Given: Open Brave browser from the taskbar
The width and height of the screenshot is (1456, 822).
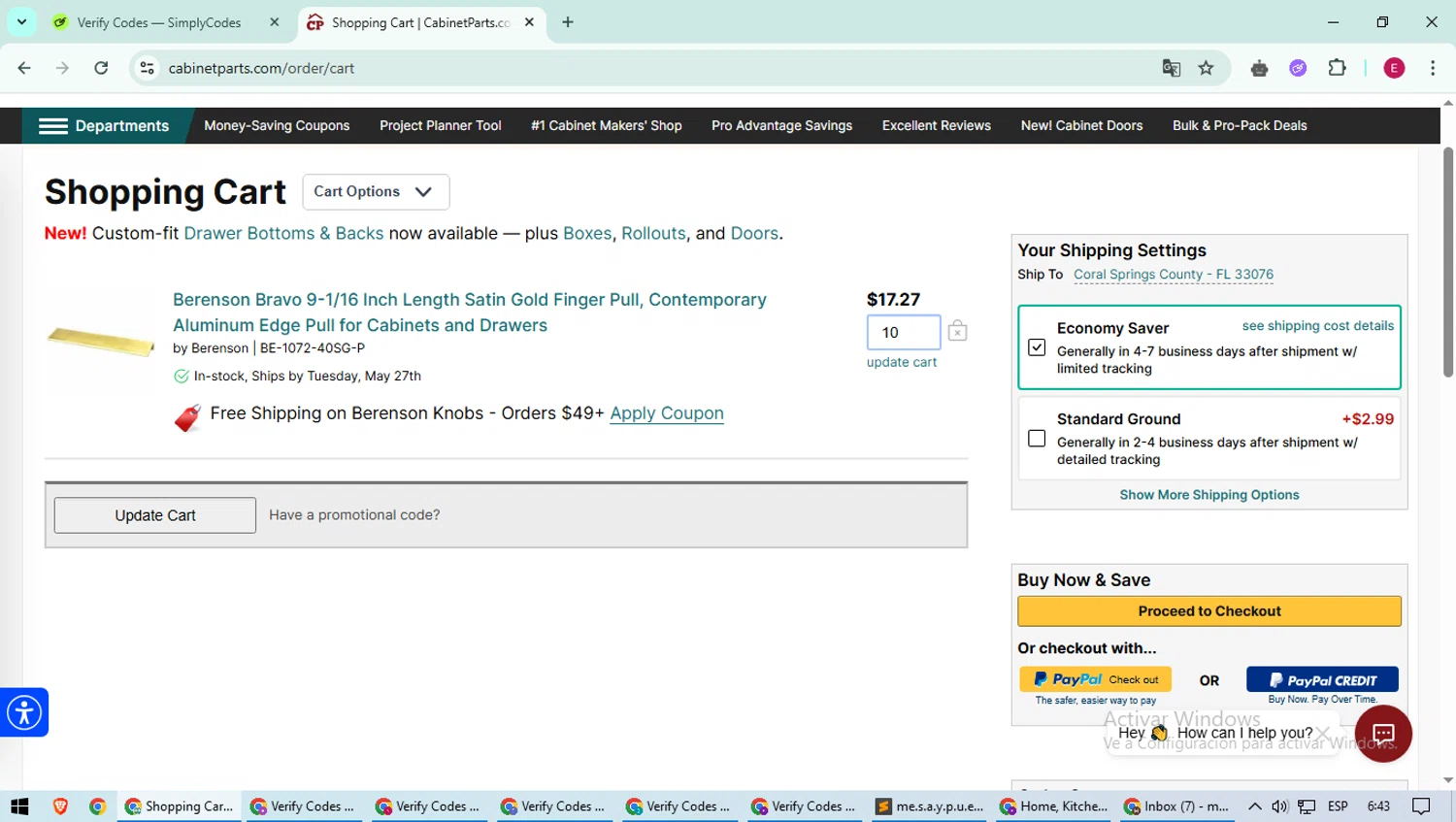Looking at the screenshot, I should coord(60,806).
